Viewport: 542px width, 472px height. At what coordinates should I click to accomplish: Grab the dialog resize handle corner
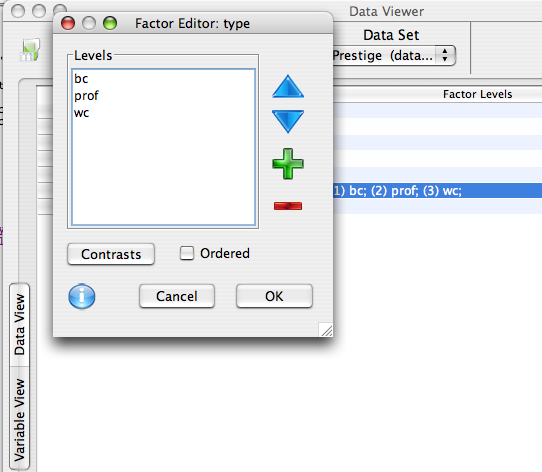[326, 330]
